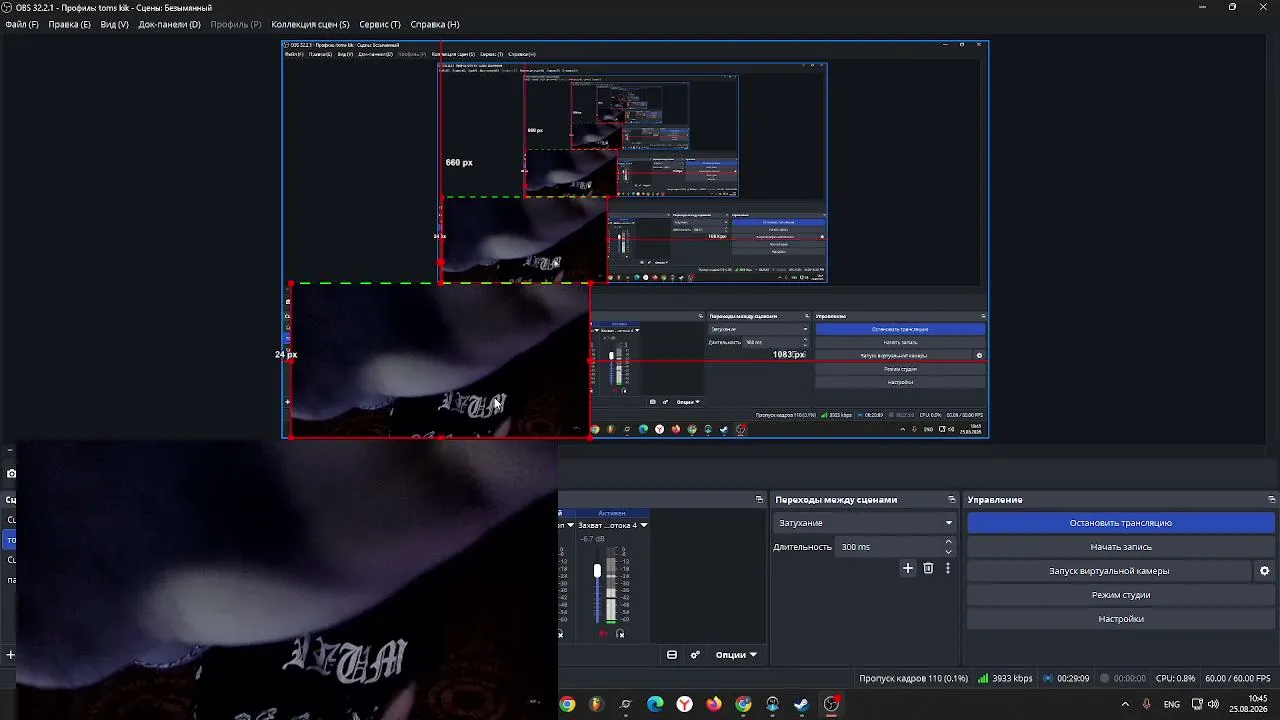Open Steam from the taskbar
1280x720 pixels.
coord(802,704)
